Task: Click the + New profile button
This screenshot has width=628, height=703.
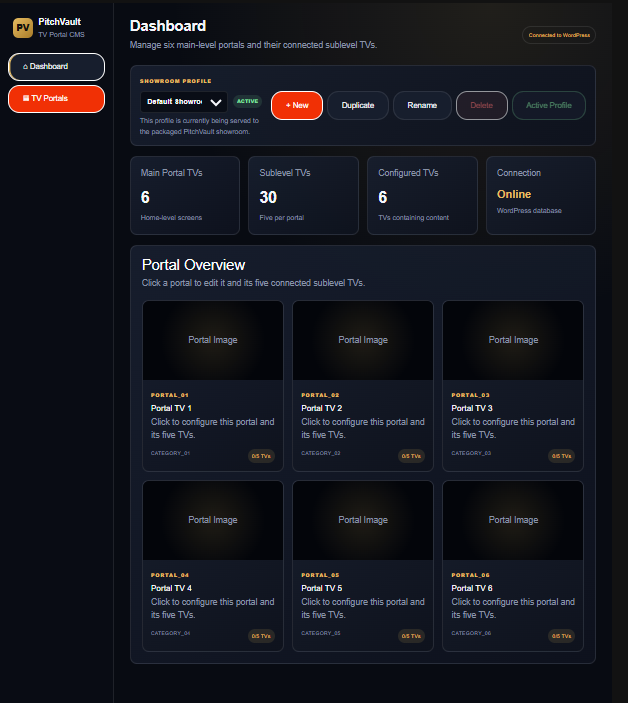Action: pos(297,105)
